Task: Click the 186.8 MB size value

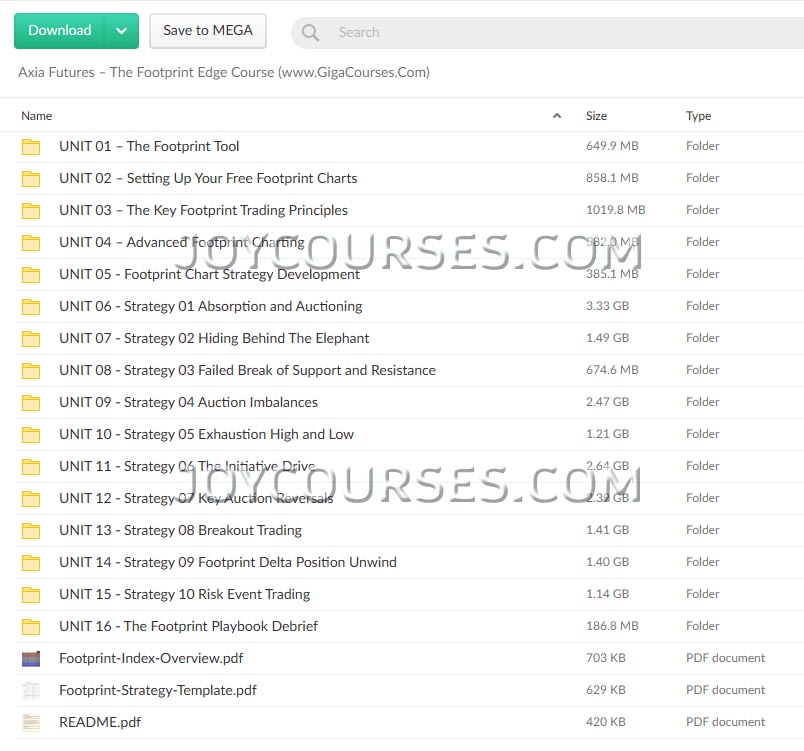Action: (x=612, y=626)
